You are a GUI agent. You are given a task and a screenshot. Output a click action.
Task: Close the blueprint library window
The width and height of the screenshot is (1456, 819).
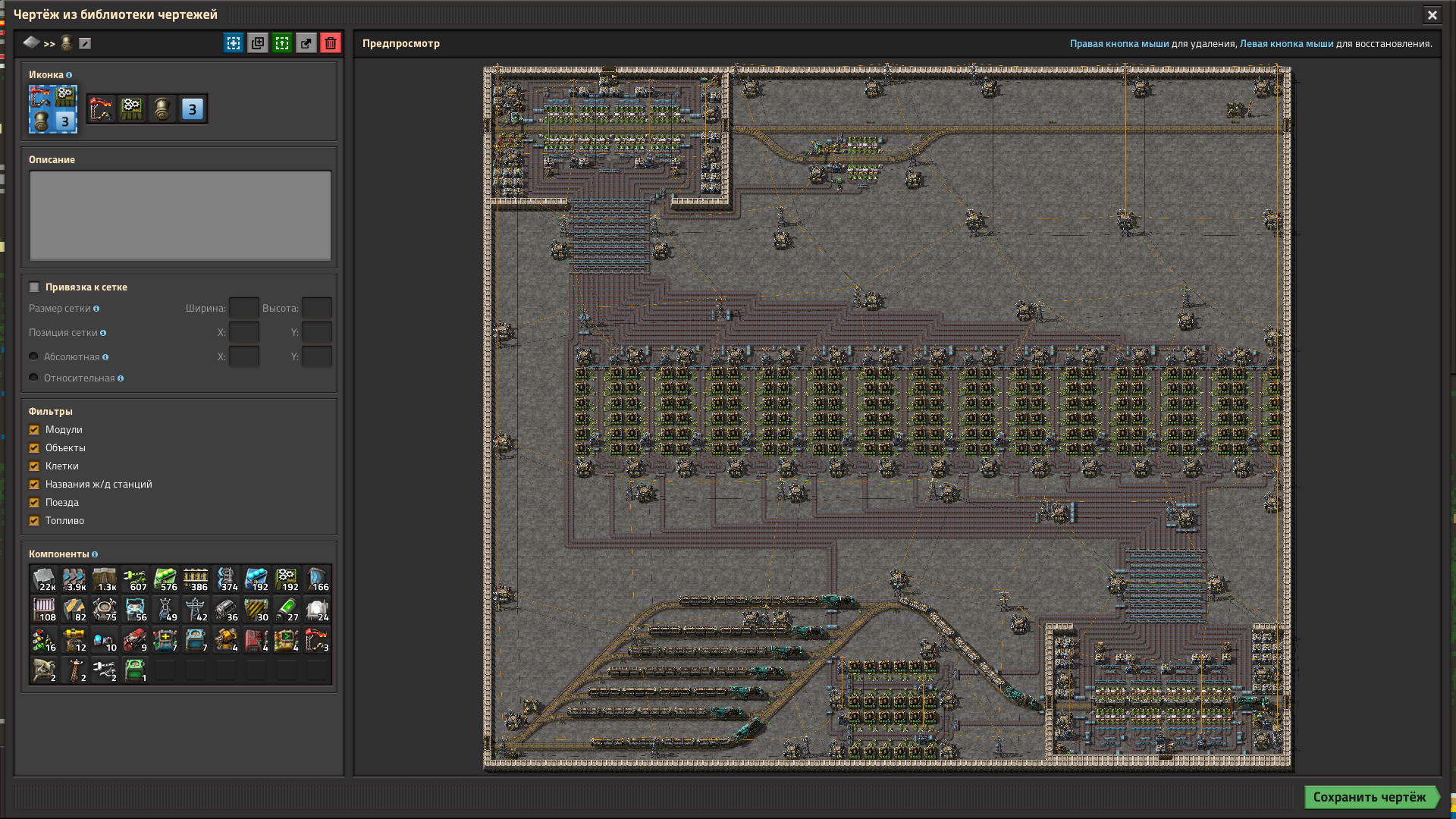1432,14
